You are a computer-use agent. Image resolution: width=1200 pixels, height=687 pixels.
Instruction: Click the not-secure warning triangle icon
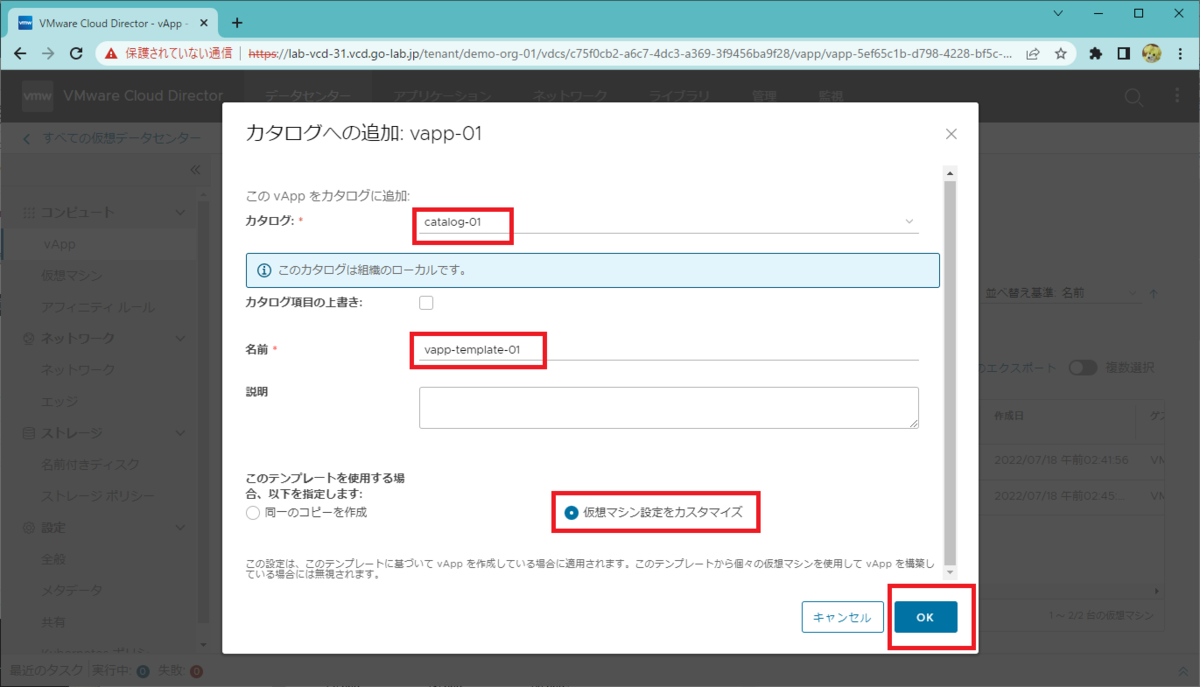tap(111, 53)
